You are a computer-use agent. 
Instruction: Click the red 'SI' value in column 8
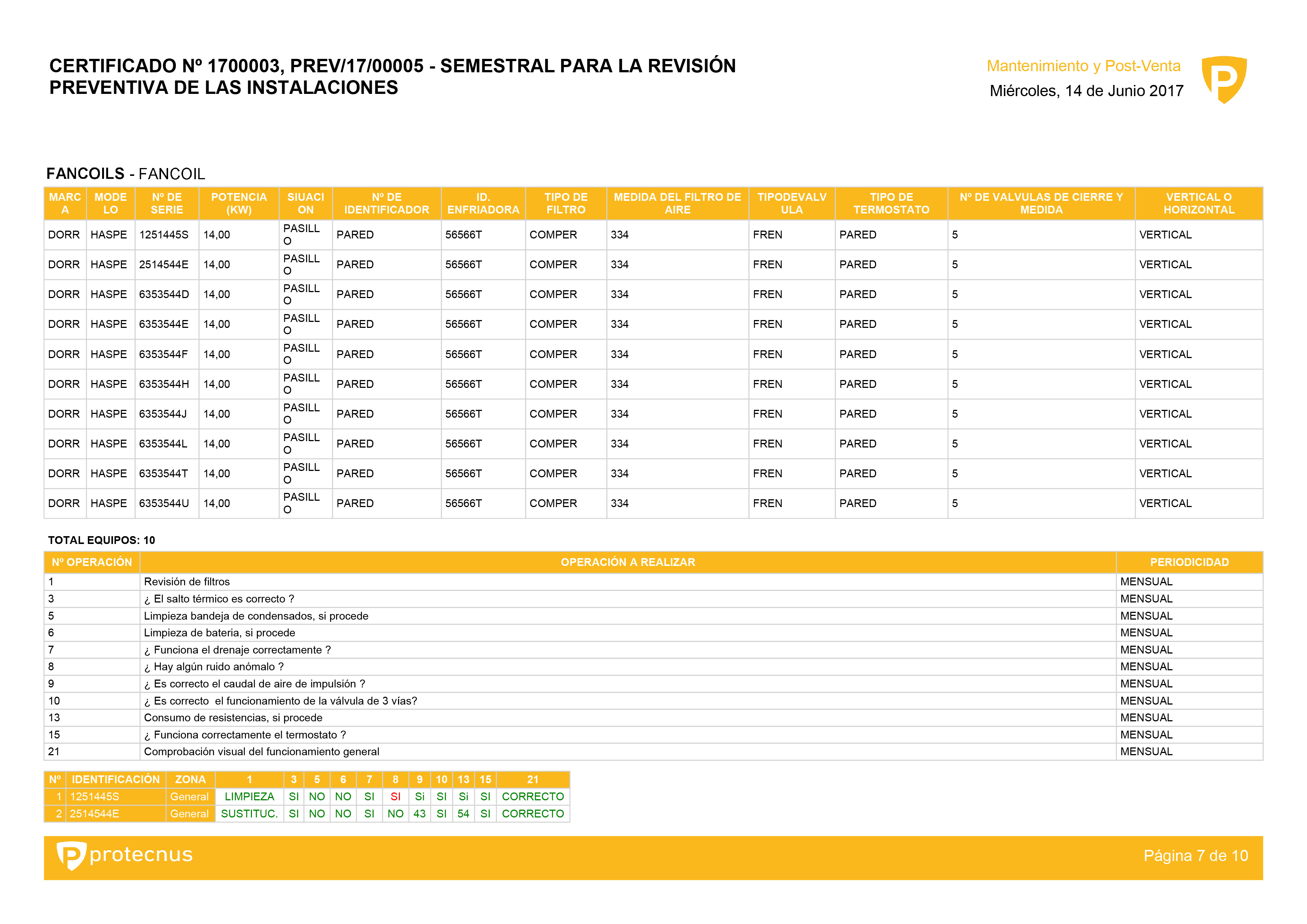[396, 797]
